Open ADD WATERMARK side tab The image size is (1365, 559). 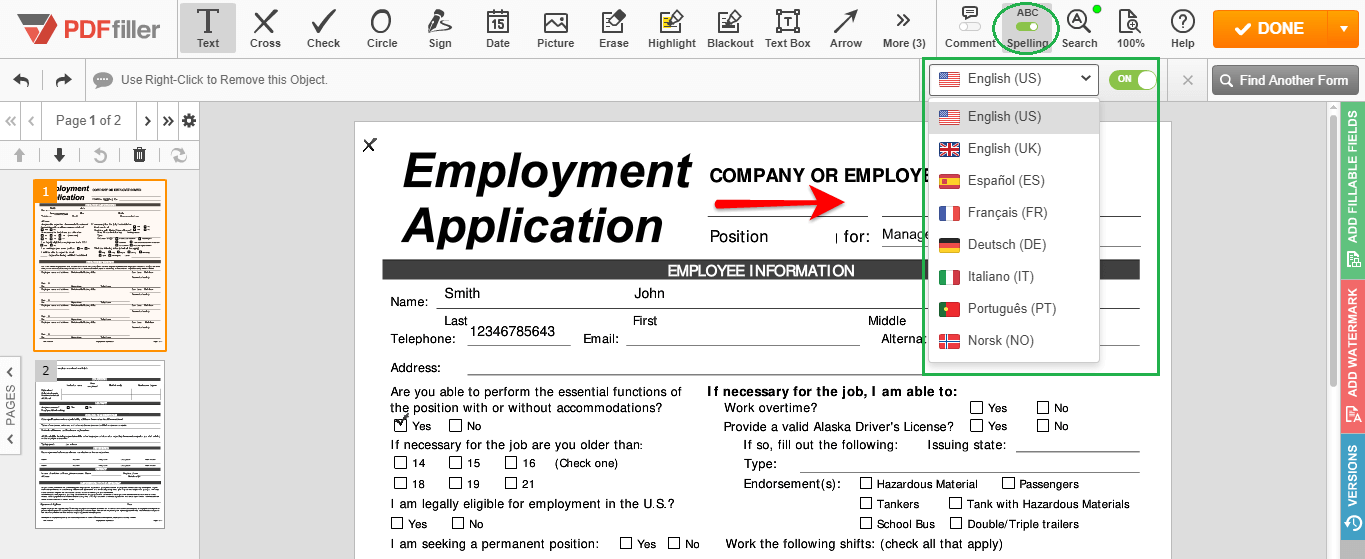click(1353, 355)
